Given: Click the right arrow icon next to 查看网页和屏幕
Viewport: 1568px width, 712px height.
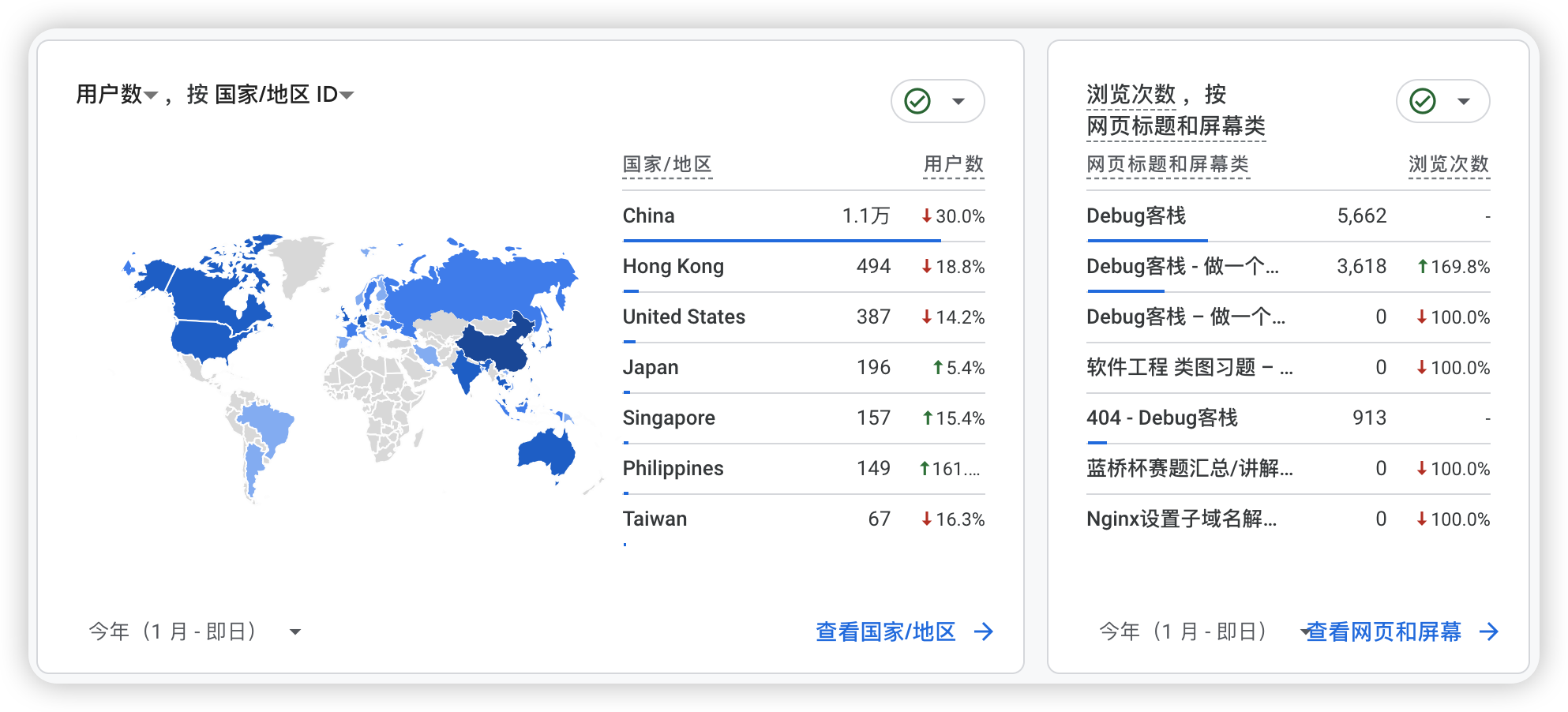Looking at the screenshot, I should 1489,631.
